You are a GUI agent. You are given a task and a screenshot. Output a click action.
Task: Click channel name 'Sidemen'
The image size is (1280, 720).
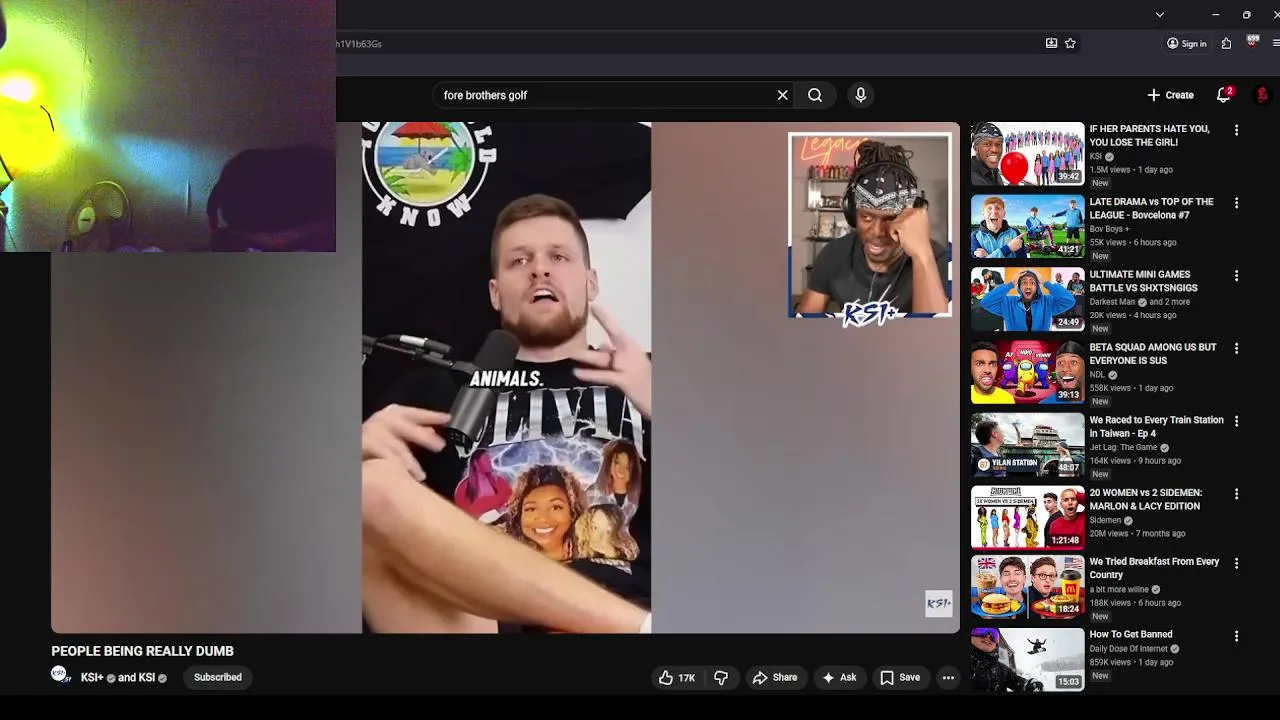(x=1105, y=520)
